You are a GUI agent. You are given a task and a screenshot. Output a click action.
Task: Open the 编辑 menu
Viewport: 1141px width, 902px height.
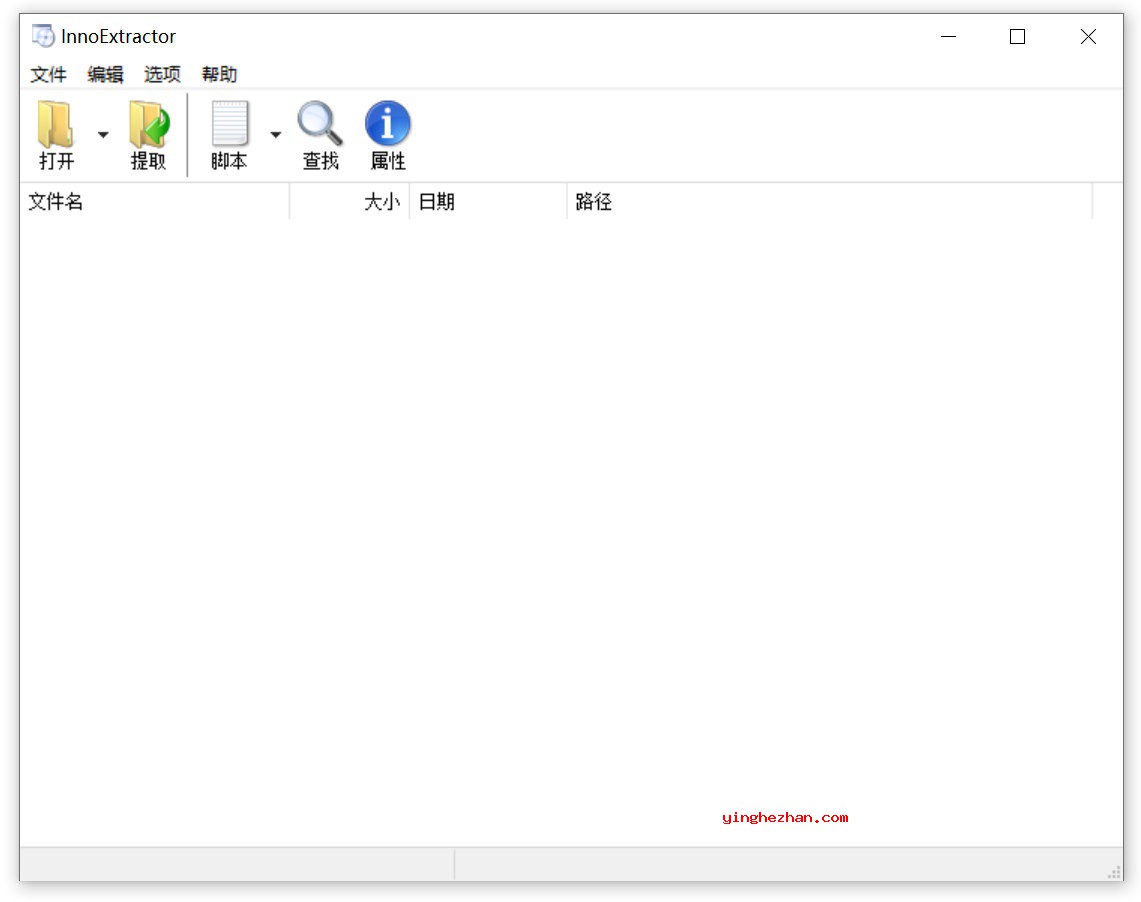tap(106, 74)
